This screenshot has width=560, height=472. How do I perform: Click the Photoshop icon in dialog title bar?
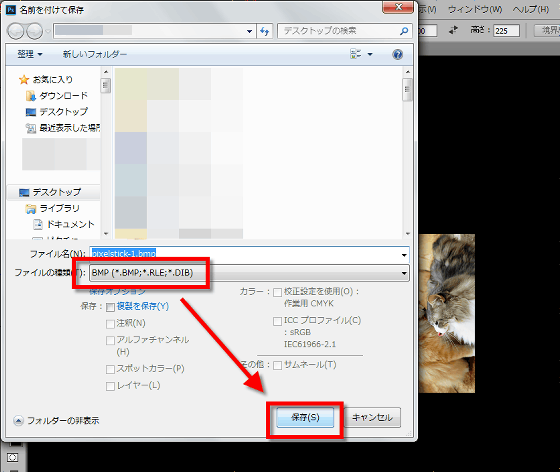pyautogui.click(x=11, y=10)
